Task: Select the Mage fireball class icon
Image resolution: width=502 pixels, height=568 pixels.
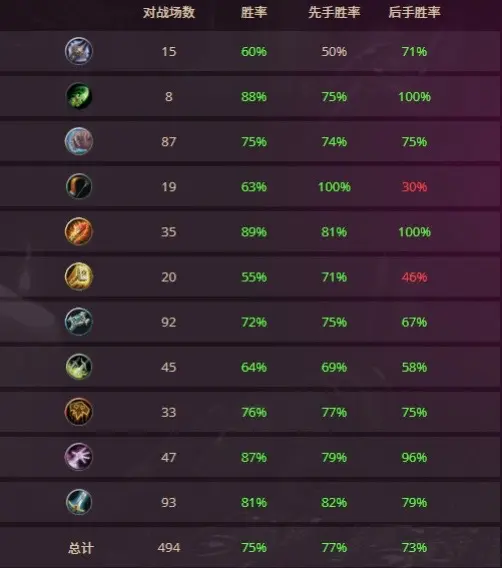Action: 79,231
